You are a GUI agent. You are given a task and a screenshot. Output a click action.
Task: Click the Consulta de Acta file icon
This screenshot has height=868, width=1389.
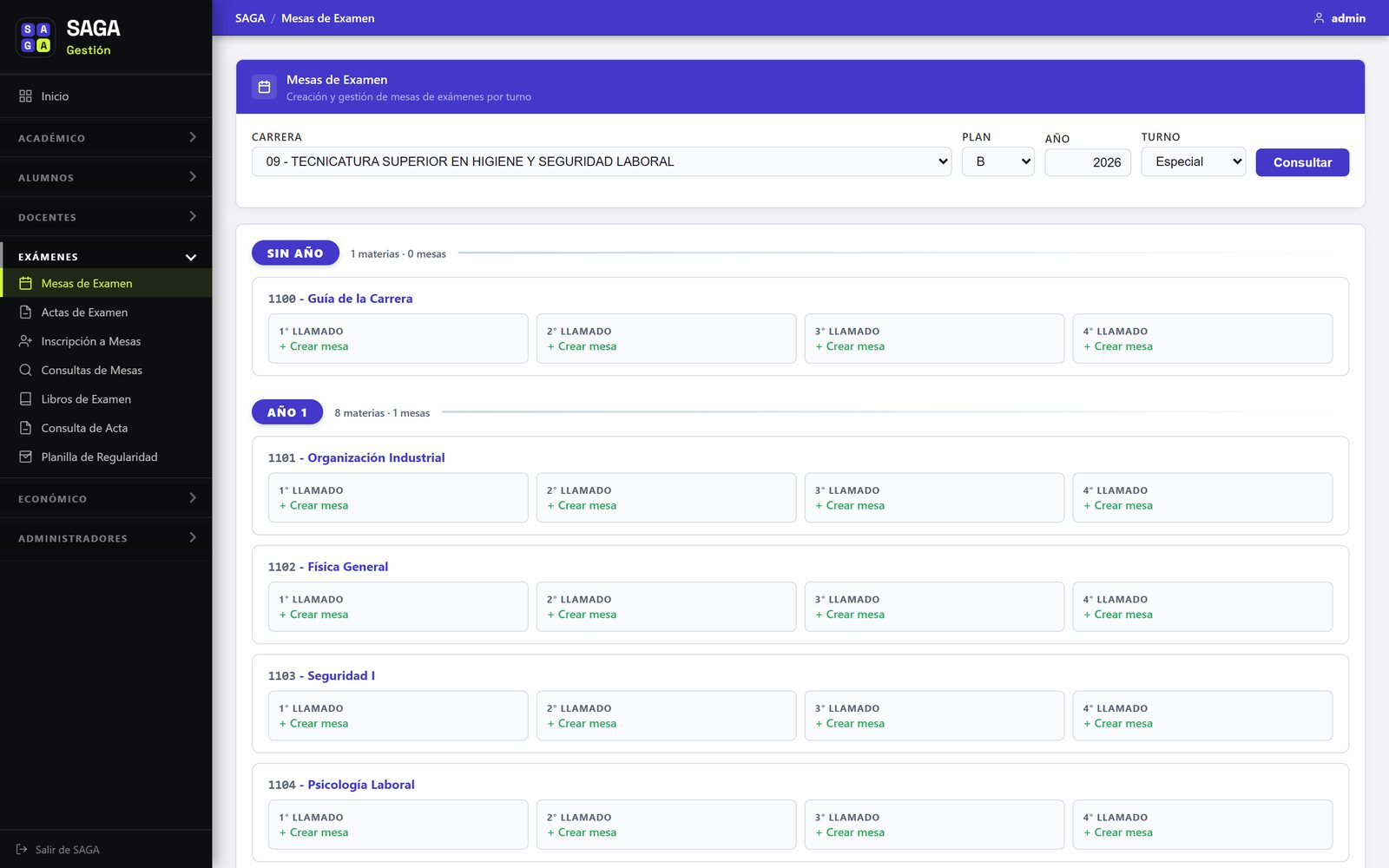tap(25, 428)
